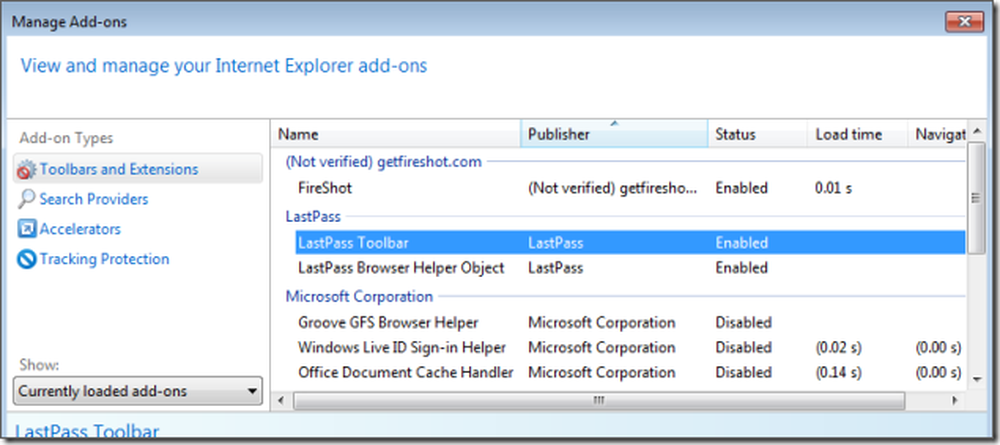
Task: Open the Show add-ons dropdown
Action: click(138, 391)
